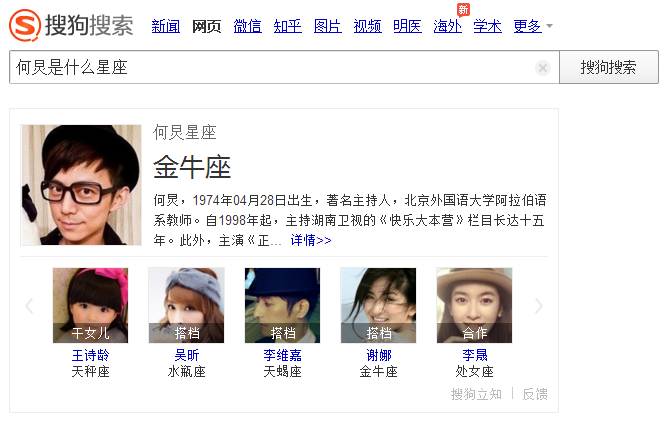Open 何炅's large portrait photo
This screenshot has width=667, height=421.
81,185
